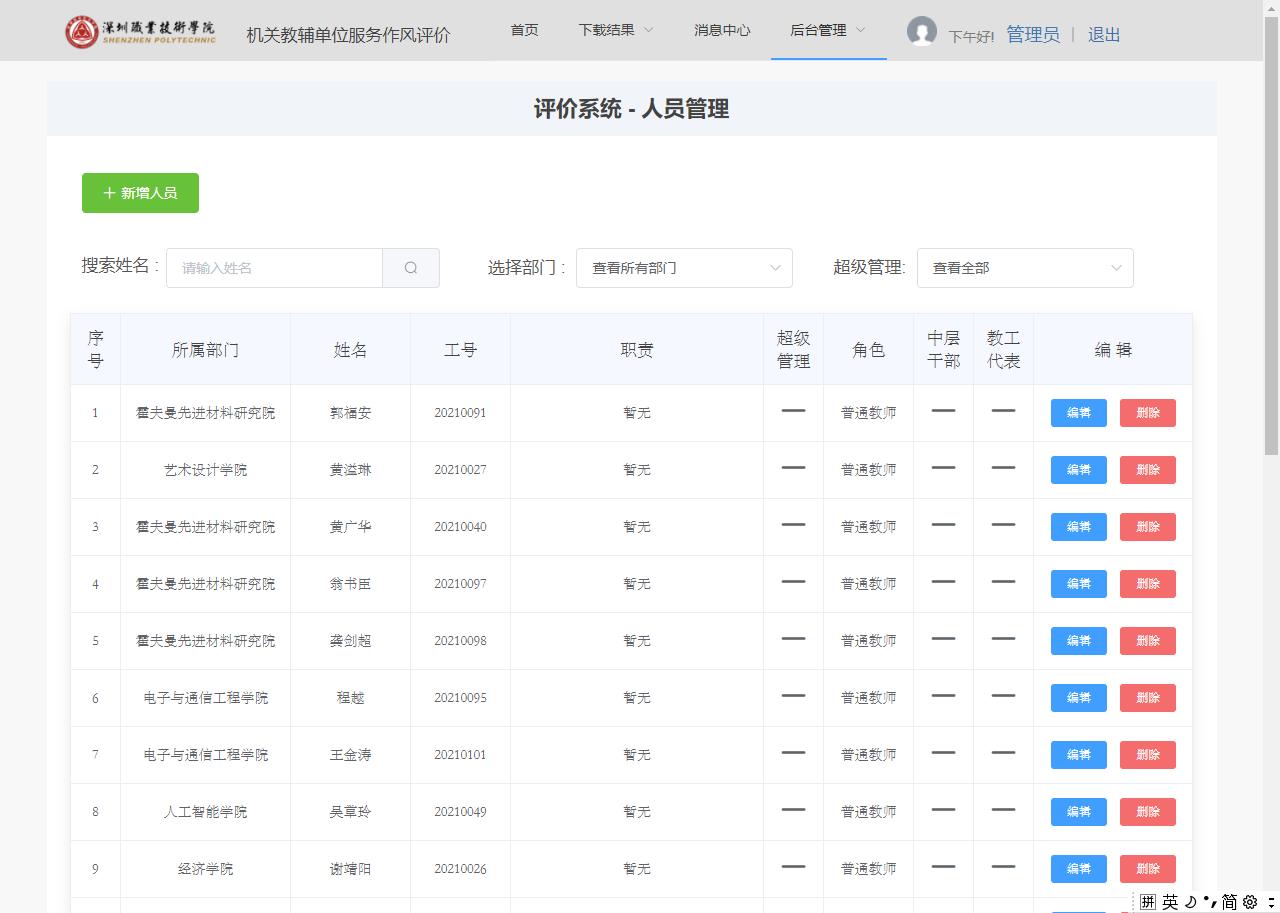Select employee number 20210101
Viewport: 1280px width, 913px height.
point(460,755)
